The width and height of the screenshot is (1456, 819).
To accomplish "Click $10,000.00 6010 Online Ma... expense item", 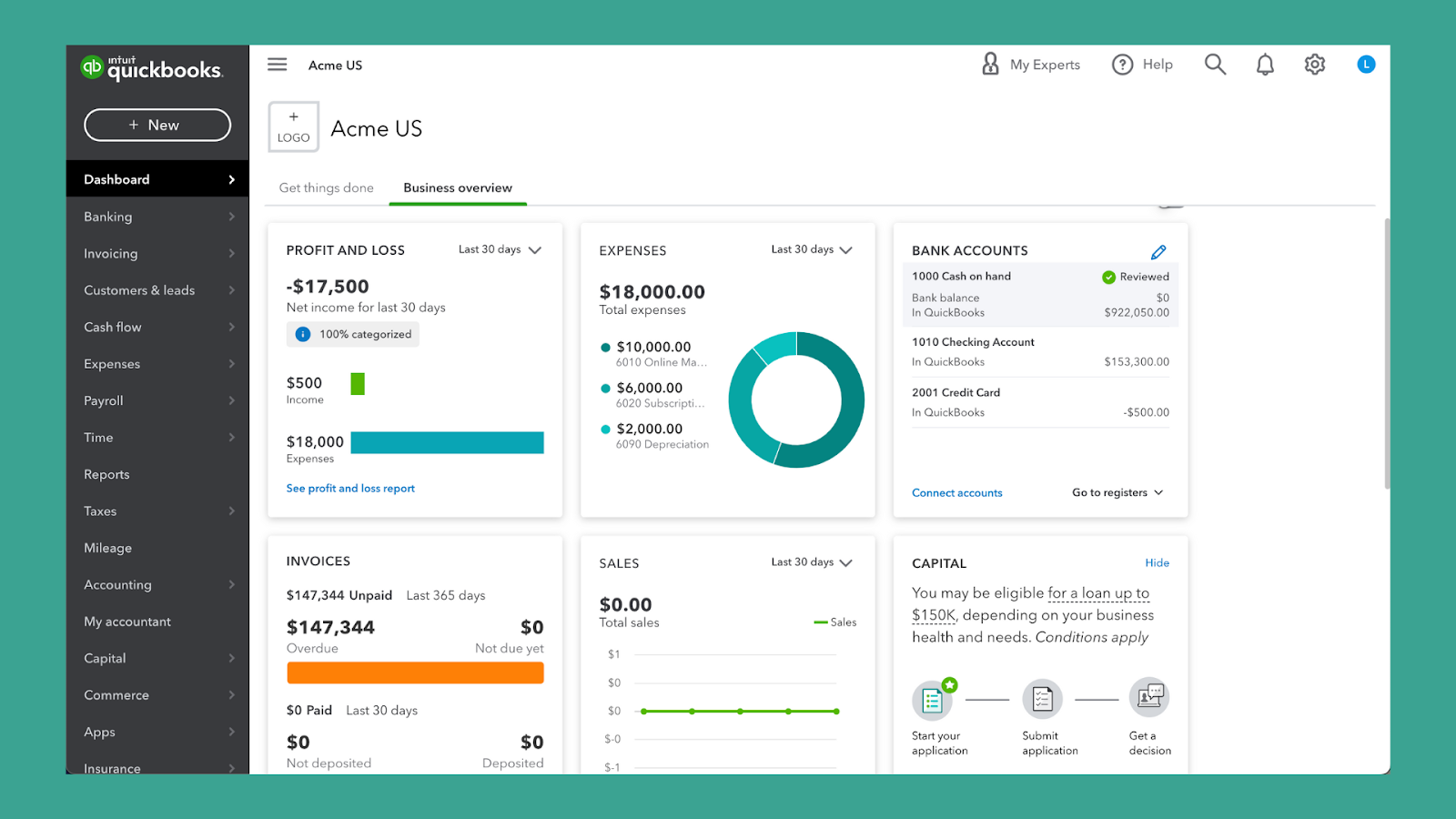I will click(x=654, y=354).
